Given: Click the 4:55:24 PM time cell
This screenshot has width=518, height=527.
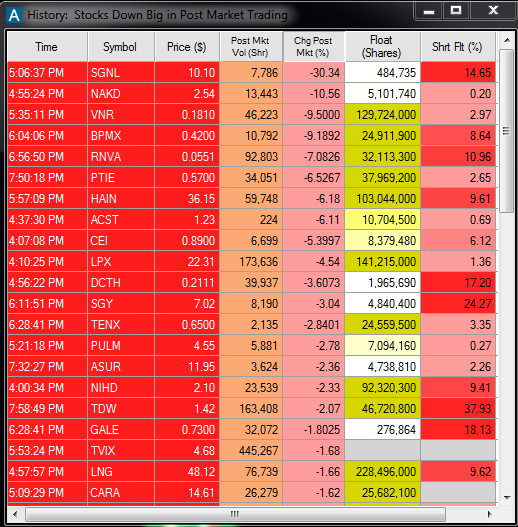Looking at the screenshot, I should pyautogui.click(x=47, y=93).
